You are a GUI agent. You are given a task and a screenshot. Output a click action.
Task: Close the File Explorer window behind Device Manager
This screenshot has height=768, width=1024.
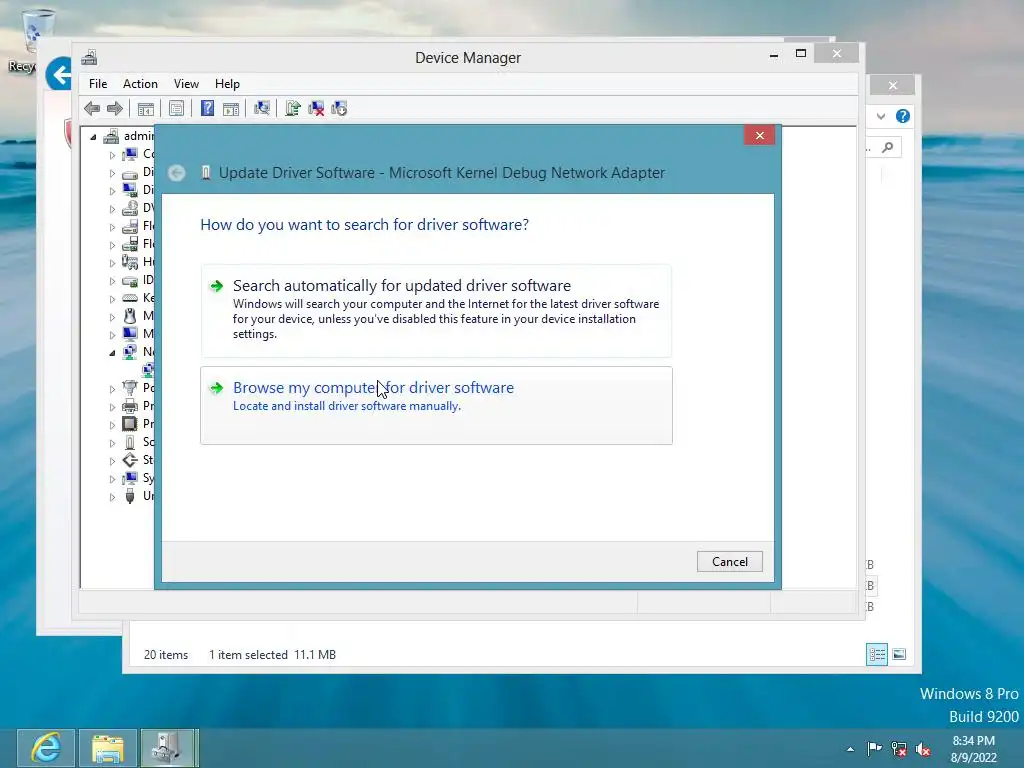893,86
